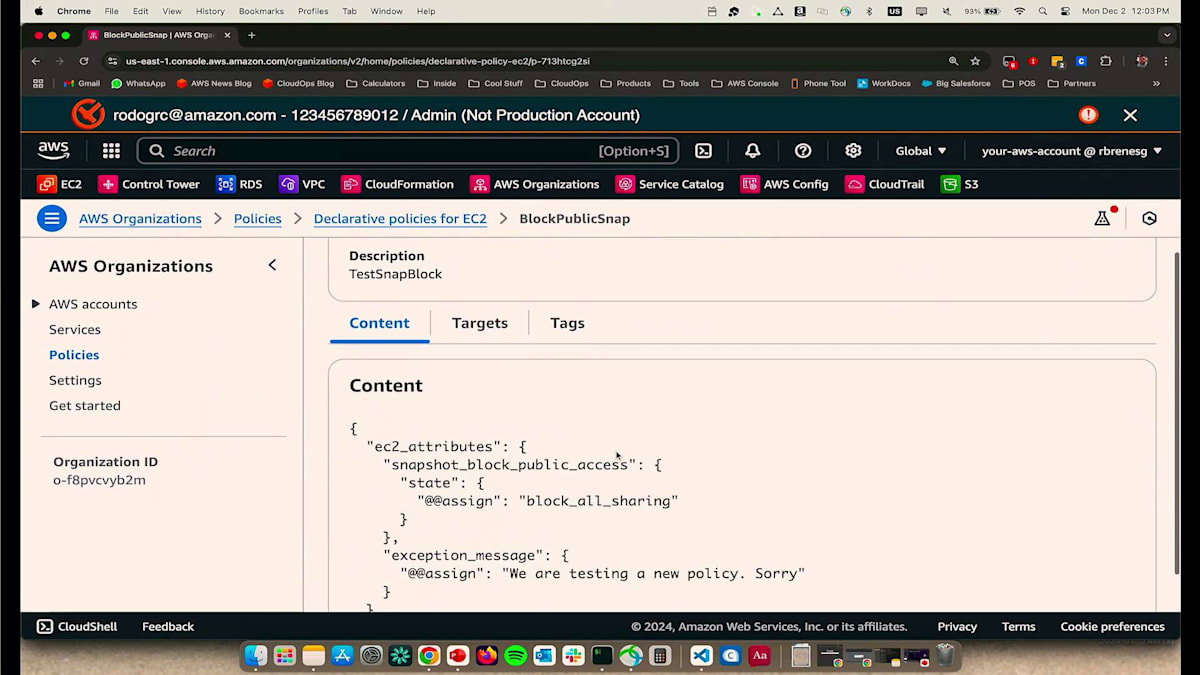The height and width of the screenshot is (675, 1200).
Task: Open CloudShell from the footer
Action: click(77, 627)
